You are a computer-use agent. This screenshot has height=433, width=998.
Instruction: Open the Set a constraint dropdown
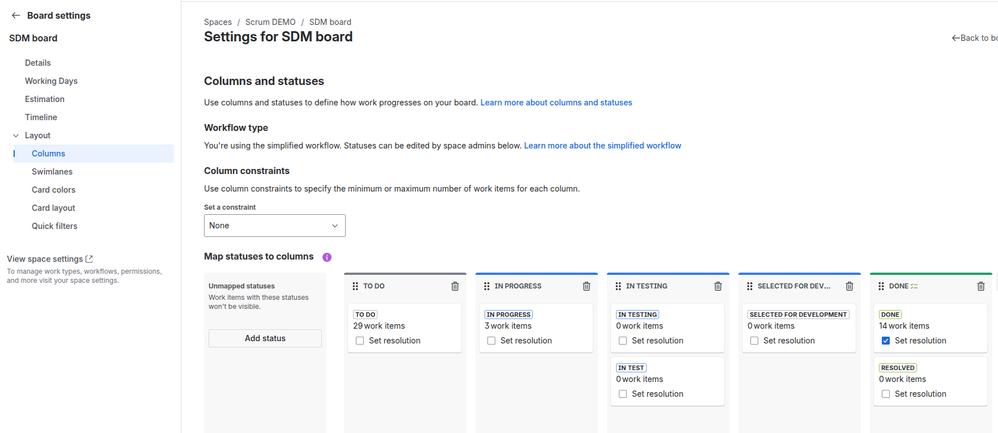[274, 226]
